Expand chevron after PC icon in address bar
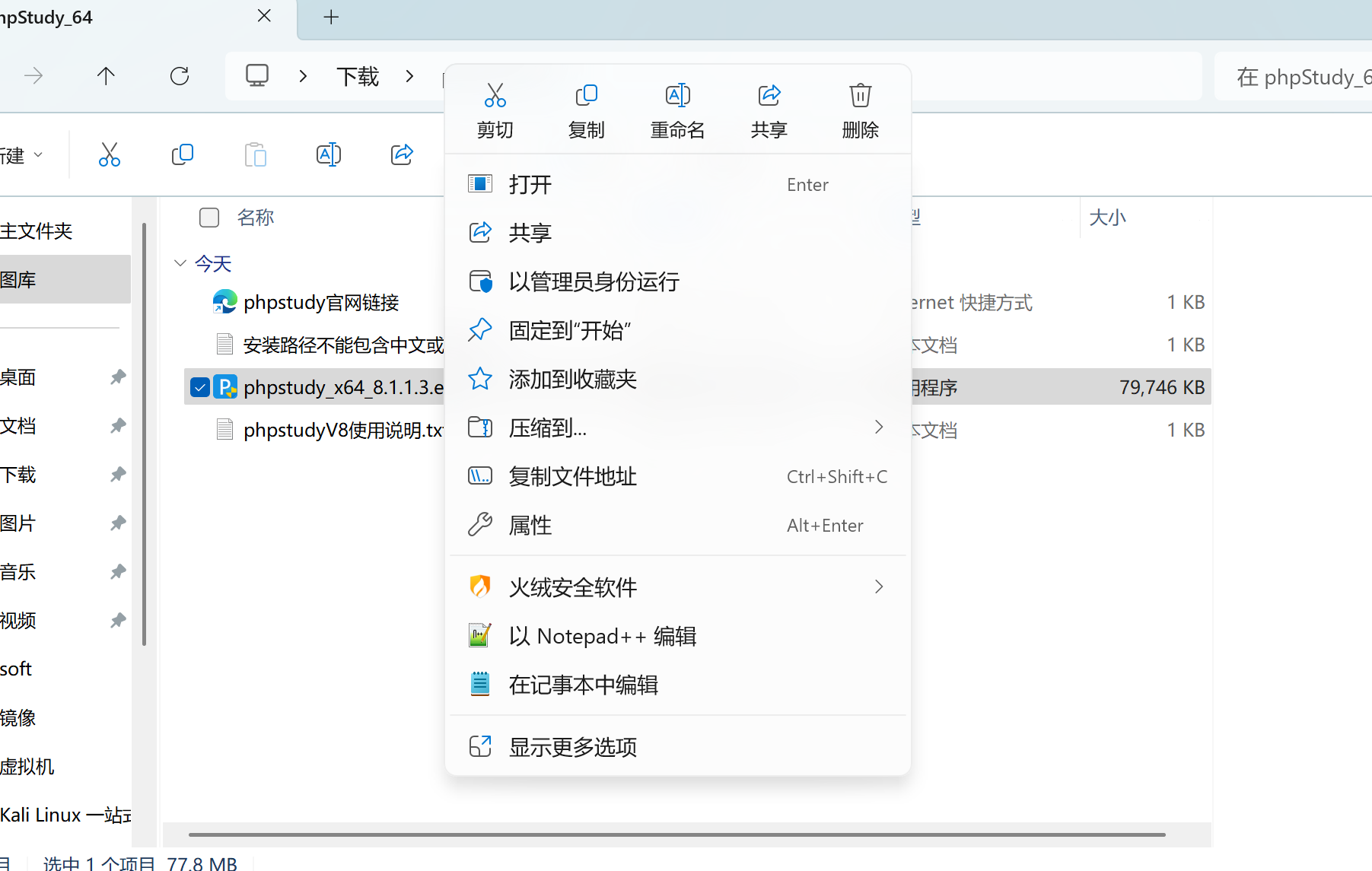This screenshot has height=871, width=1372. click(x=303, y=76)
